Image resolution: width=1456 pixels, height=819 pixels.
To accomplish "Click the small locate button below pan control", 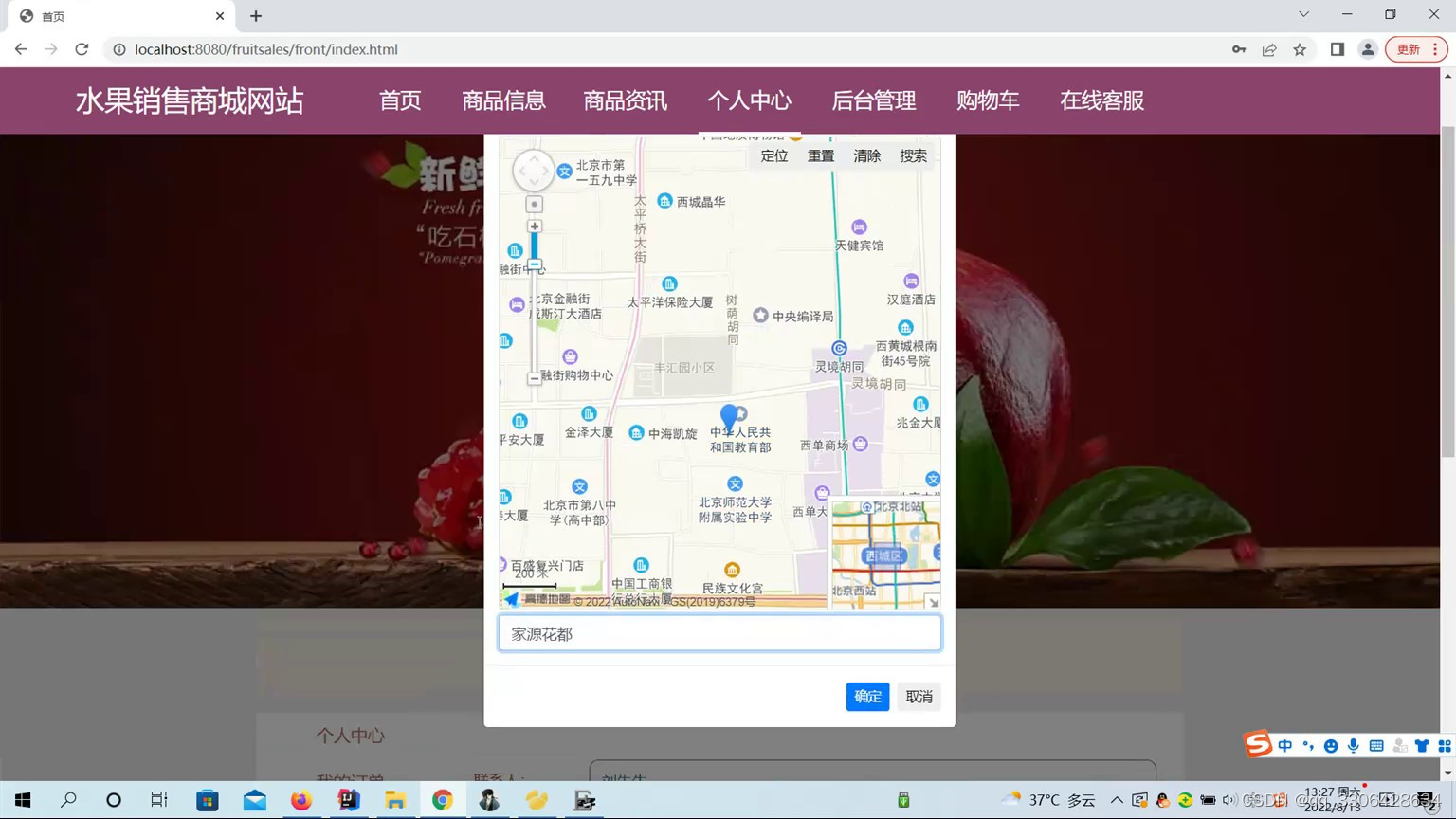I will click(535, 205).
